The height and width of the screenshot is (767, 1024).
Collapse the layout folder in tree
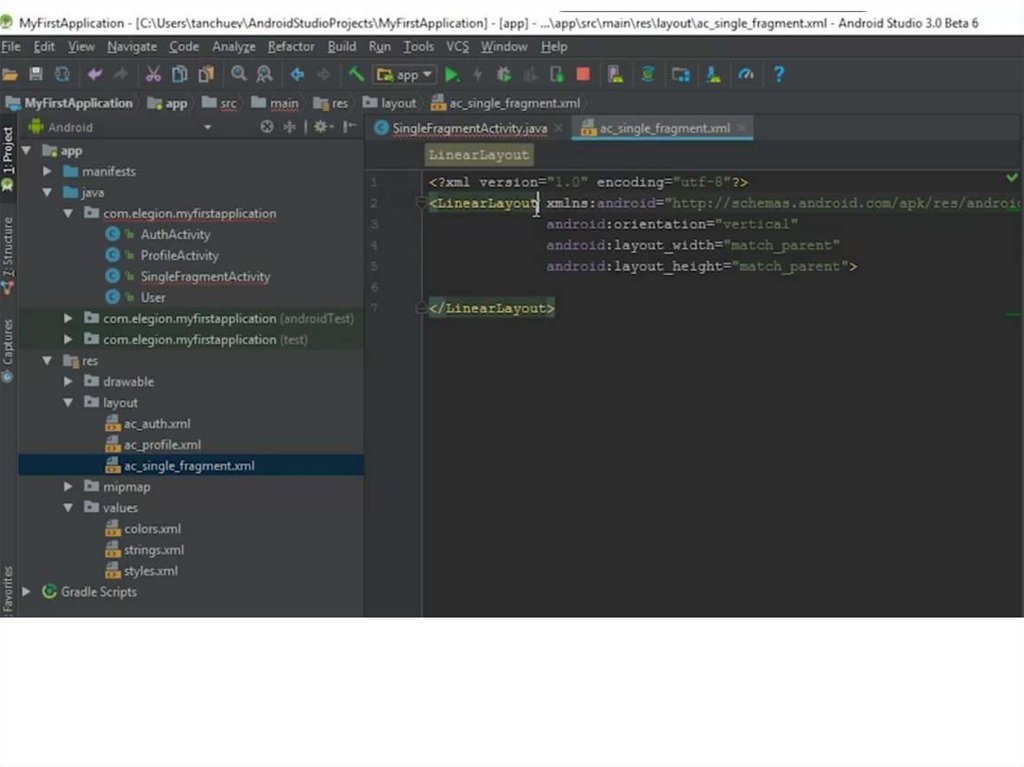pos(69,403)
